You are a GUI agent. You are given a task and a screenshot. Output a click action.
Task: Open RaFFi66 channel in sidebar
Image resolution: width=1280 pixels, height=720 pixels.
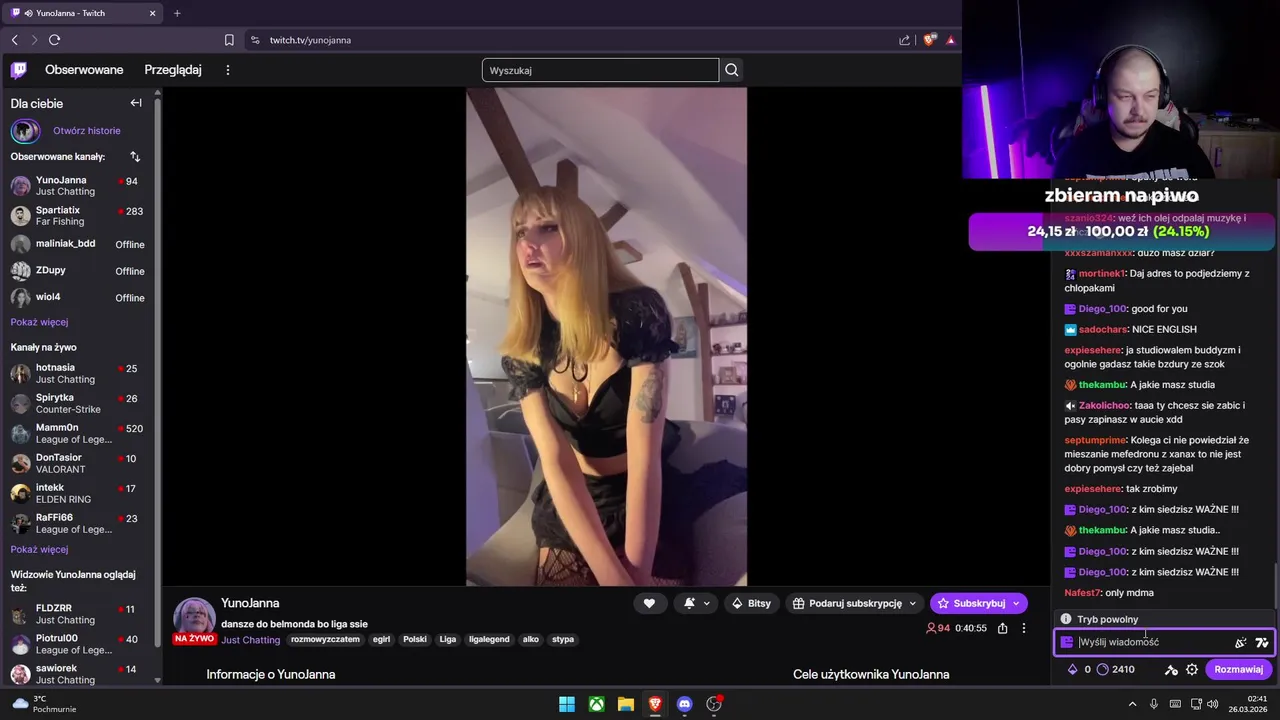coord(79,523)
